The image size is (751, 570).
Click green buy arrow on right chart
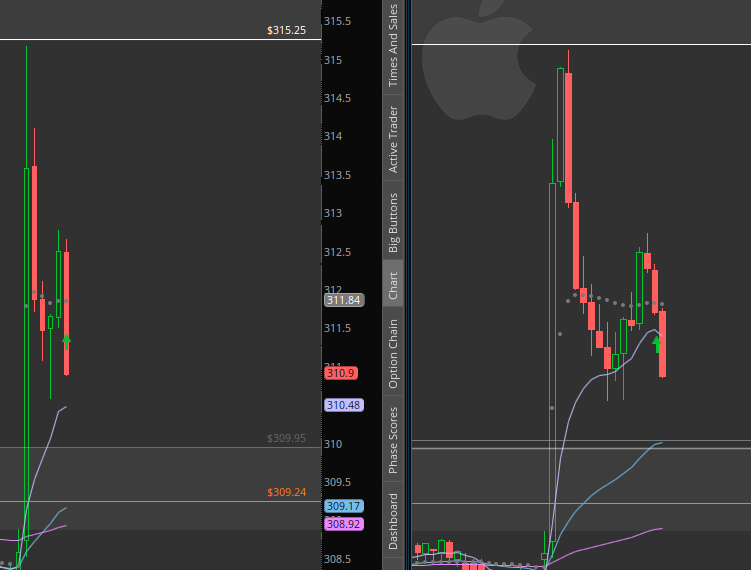[x=657, y=344]
